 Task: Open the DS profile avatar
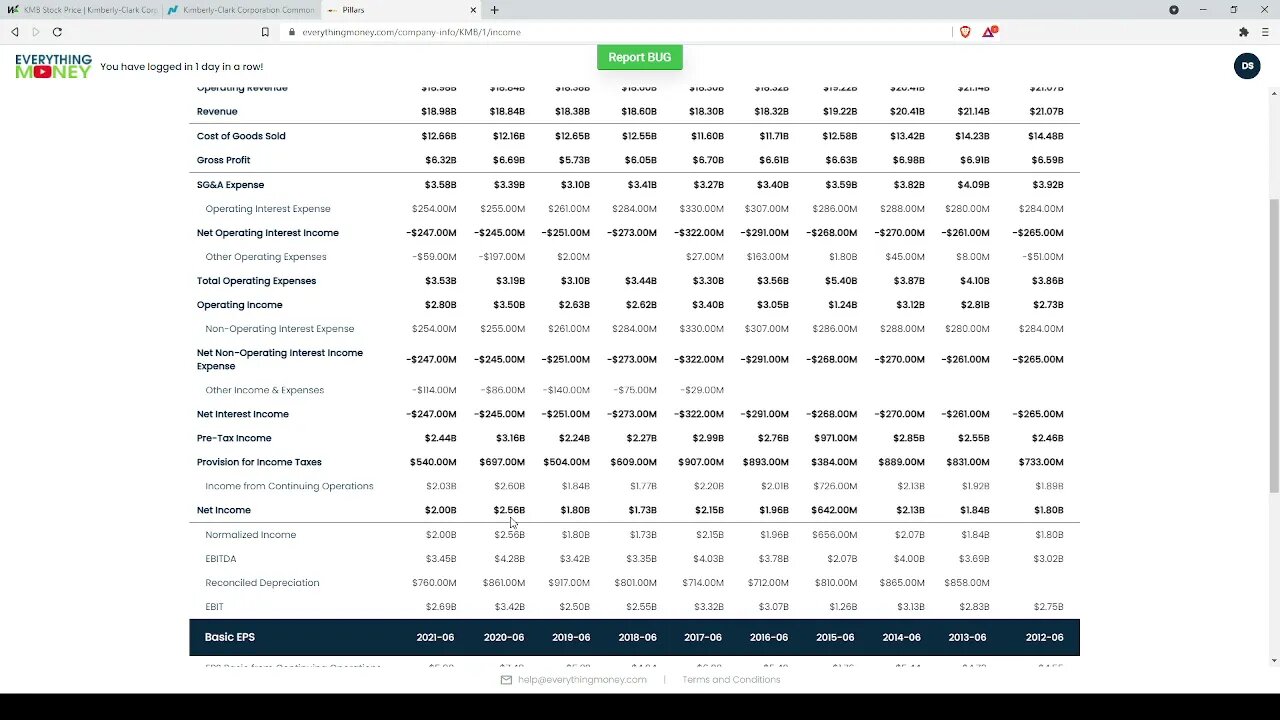pos(1247,66)
